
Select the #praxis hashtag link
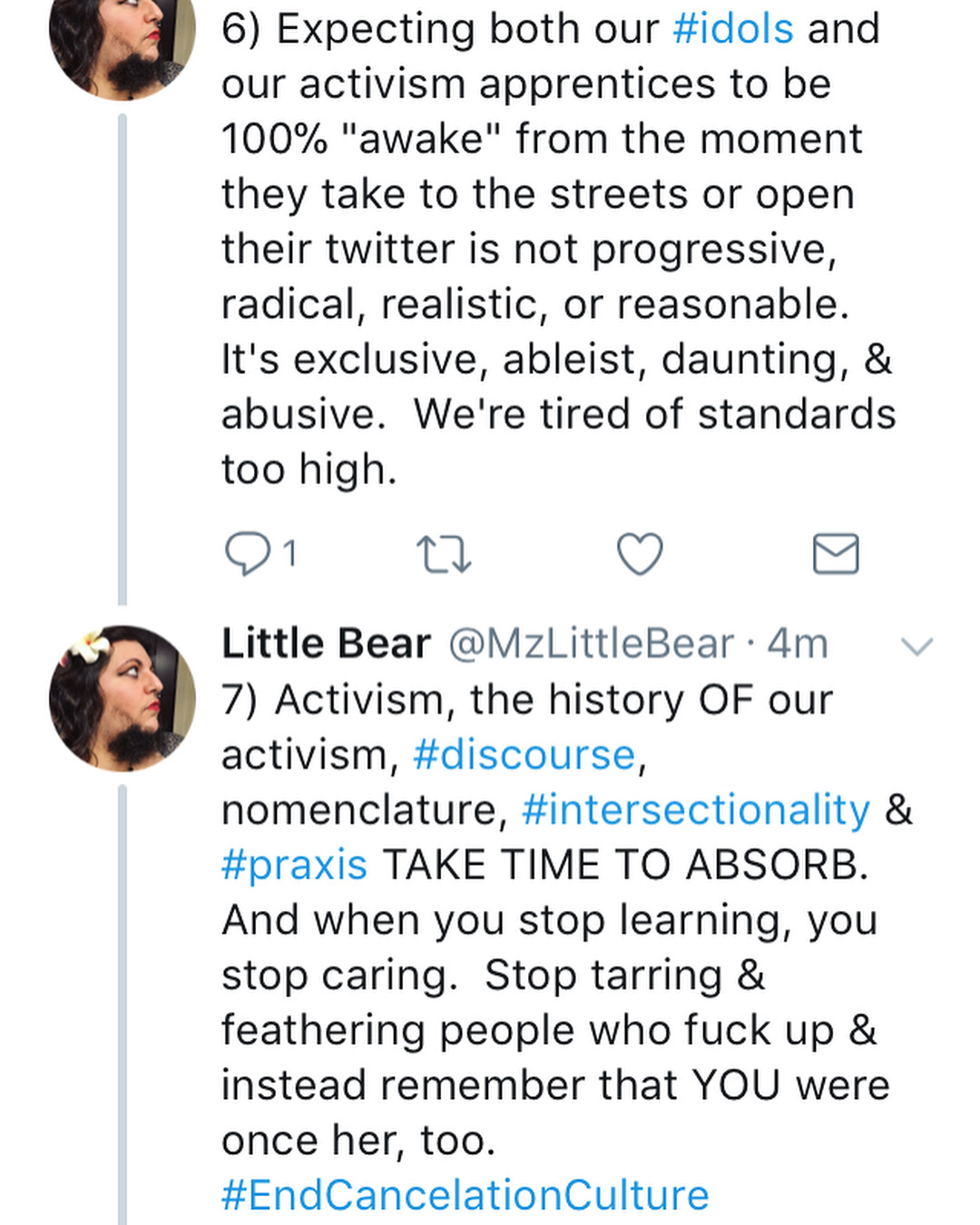295,865
